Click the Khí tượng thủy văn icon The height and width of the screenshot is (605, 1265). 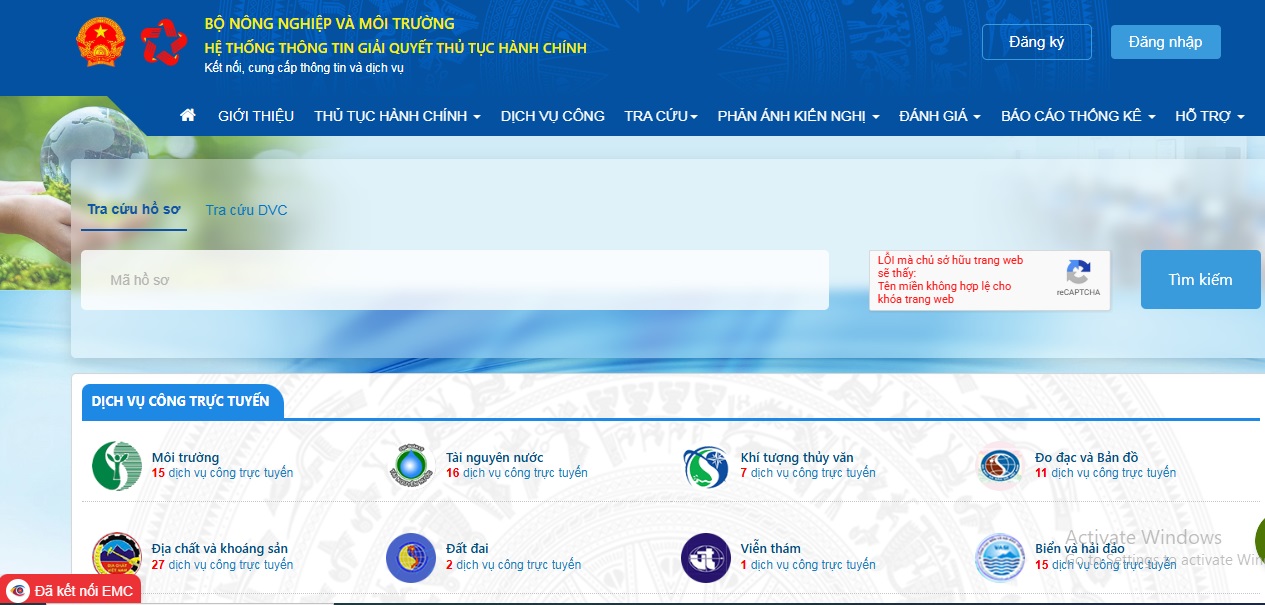(x=706, y=466)
